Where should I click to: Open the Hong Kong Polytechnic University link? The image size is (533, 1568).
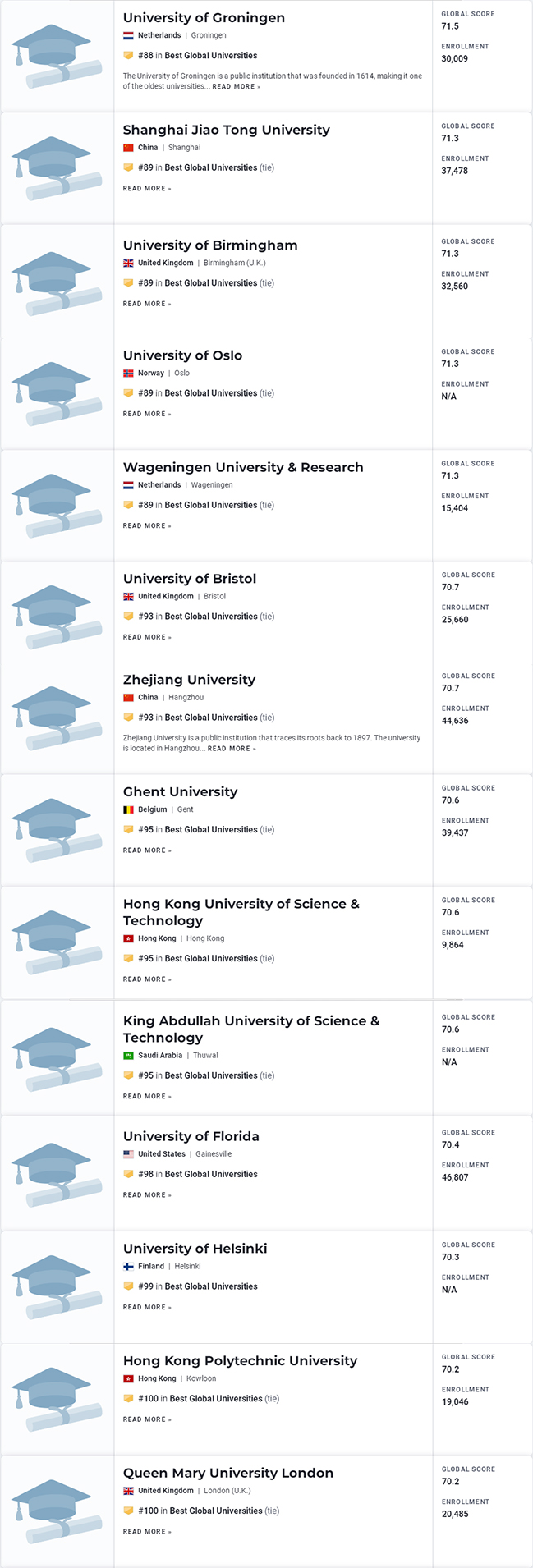click(x=240, y=1360)
